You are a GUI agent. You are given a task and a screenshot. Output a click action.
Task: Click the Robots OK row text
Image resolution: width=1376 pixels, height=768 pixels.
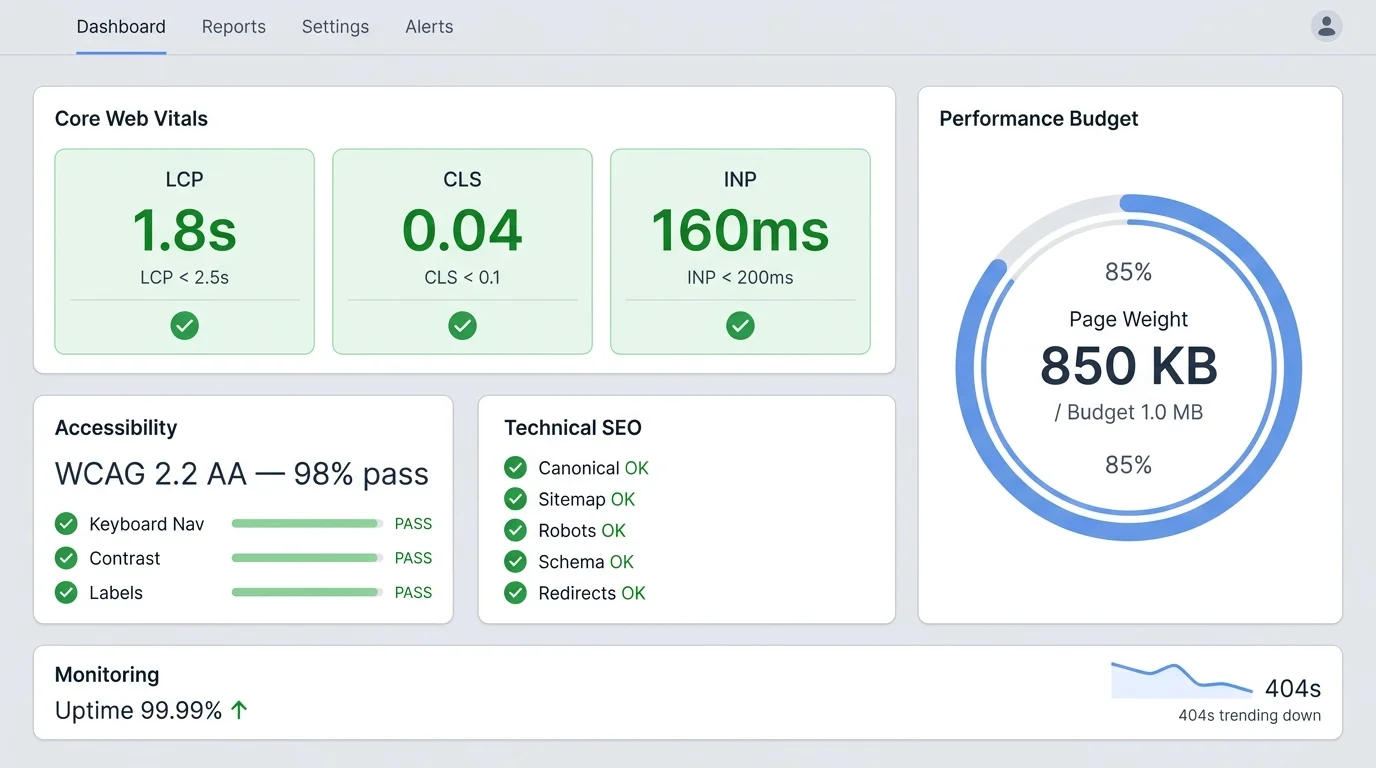pos(582,531)
